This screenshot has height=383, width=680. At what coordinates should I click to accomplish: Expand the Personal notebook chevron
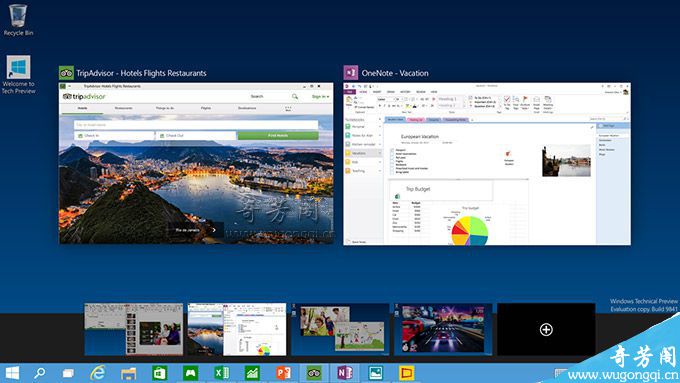(x=380, y=127)
